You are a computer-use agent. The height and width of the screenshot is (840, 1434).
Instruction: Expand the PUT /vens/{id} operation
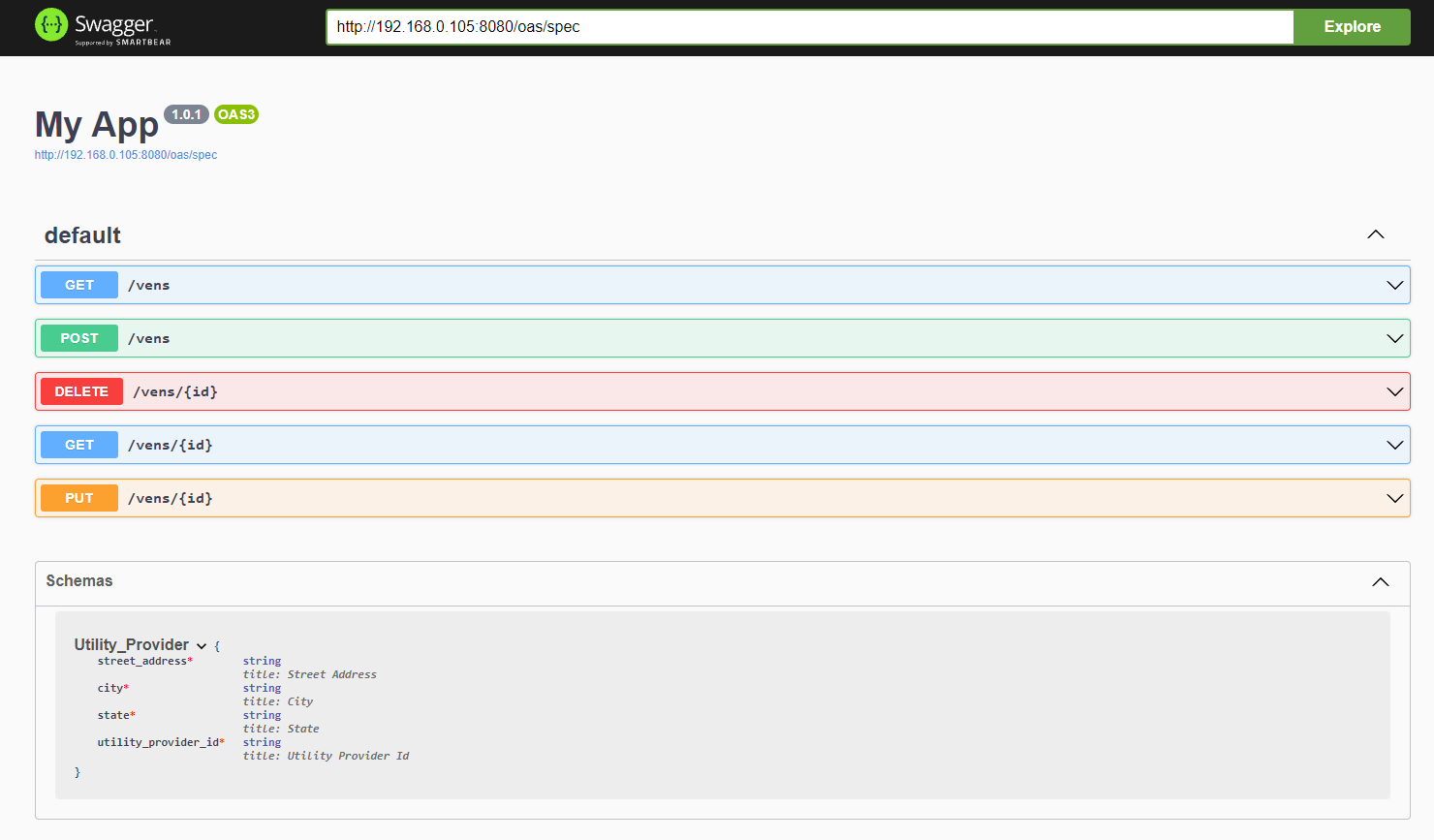[x=1394, y=497]
